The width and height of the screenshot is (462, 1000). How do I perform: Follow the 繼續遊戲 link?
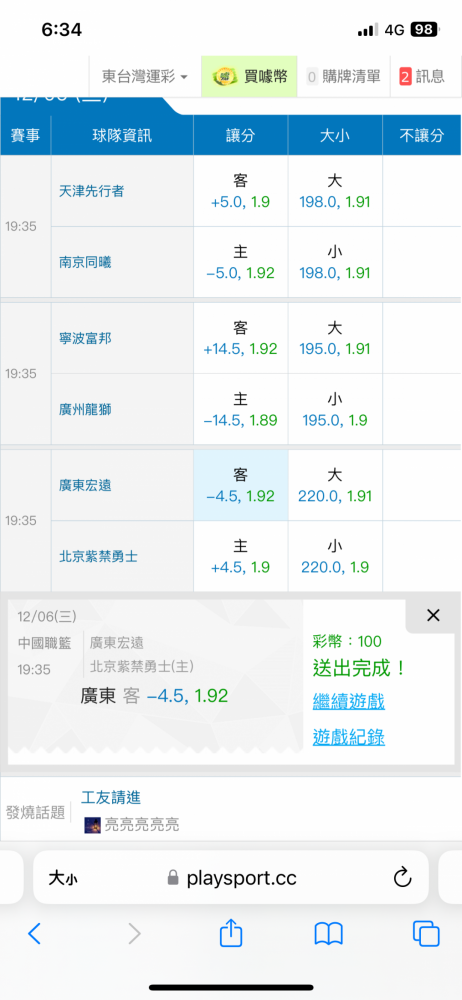point(348,702)
